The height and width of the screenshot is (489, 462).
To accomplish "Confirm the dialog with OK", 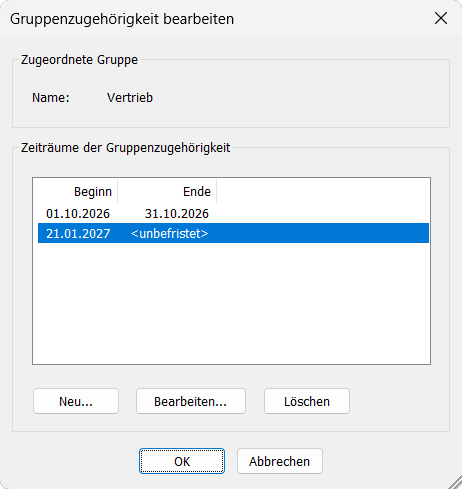I will coord(182,461).
